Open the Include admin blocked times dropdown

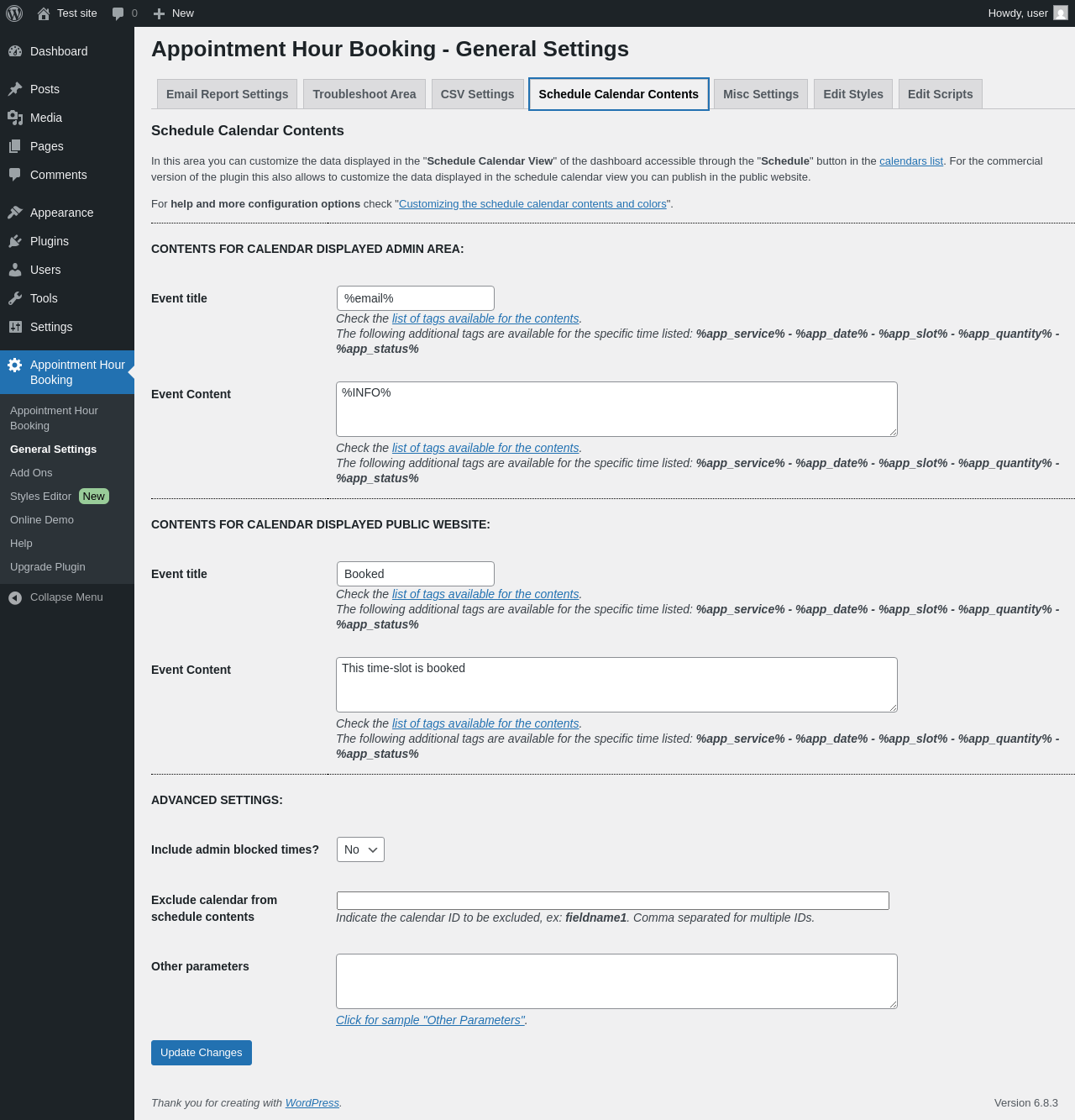360,849
